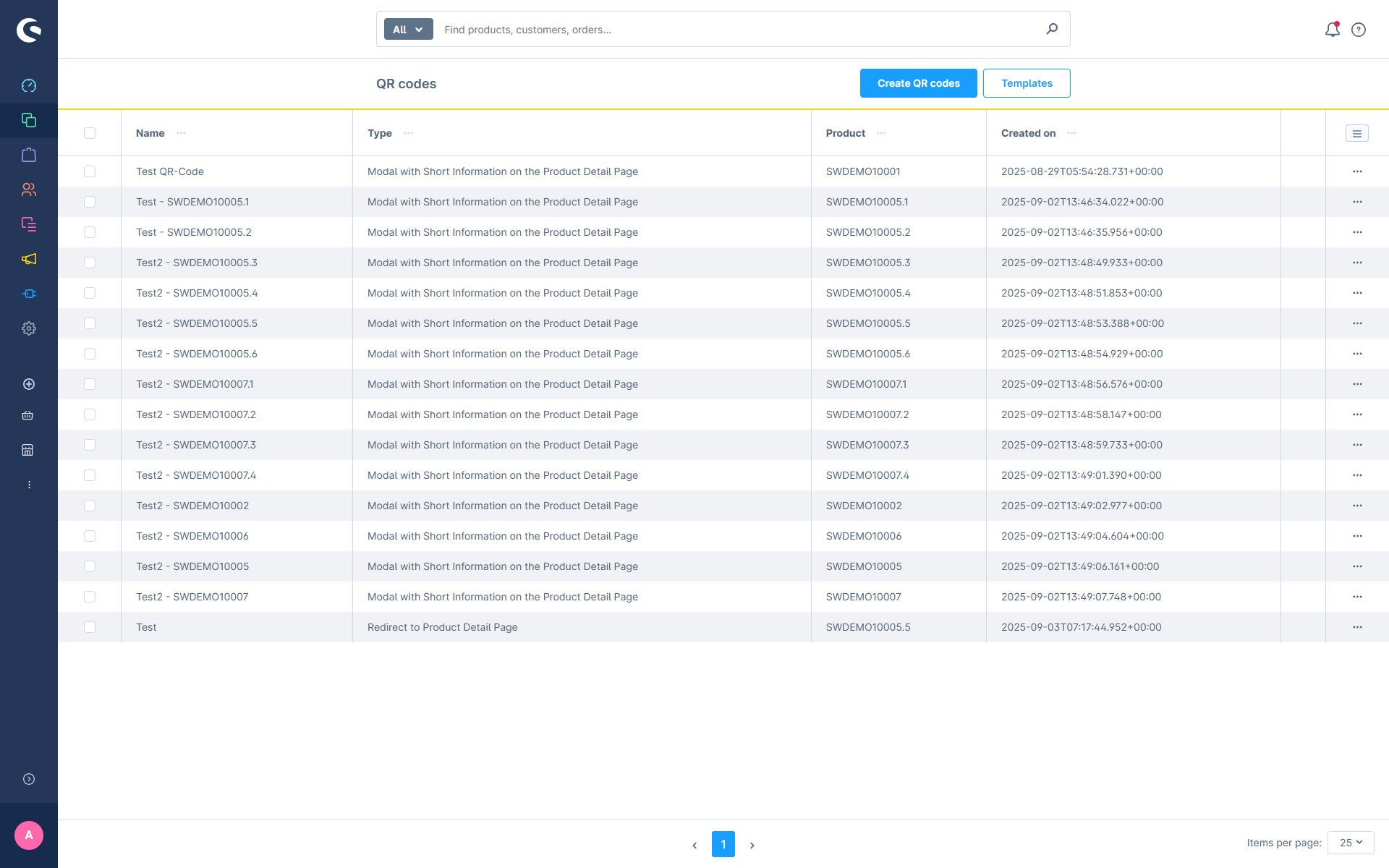Select the checkbox for Test2 - SWDEMO10006
Screen dimensions: 1389x868
[x=90, y=536]
